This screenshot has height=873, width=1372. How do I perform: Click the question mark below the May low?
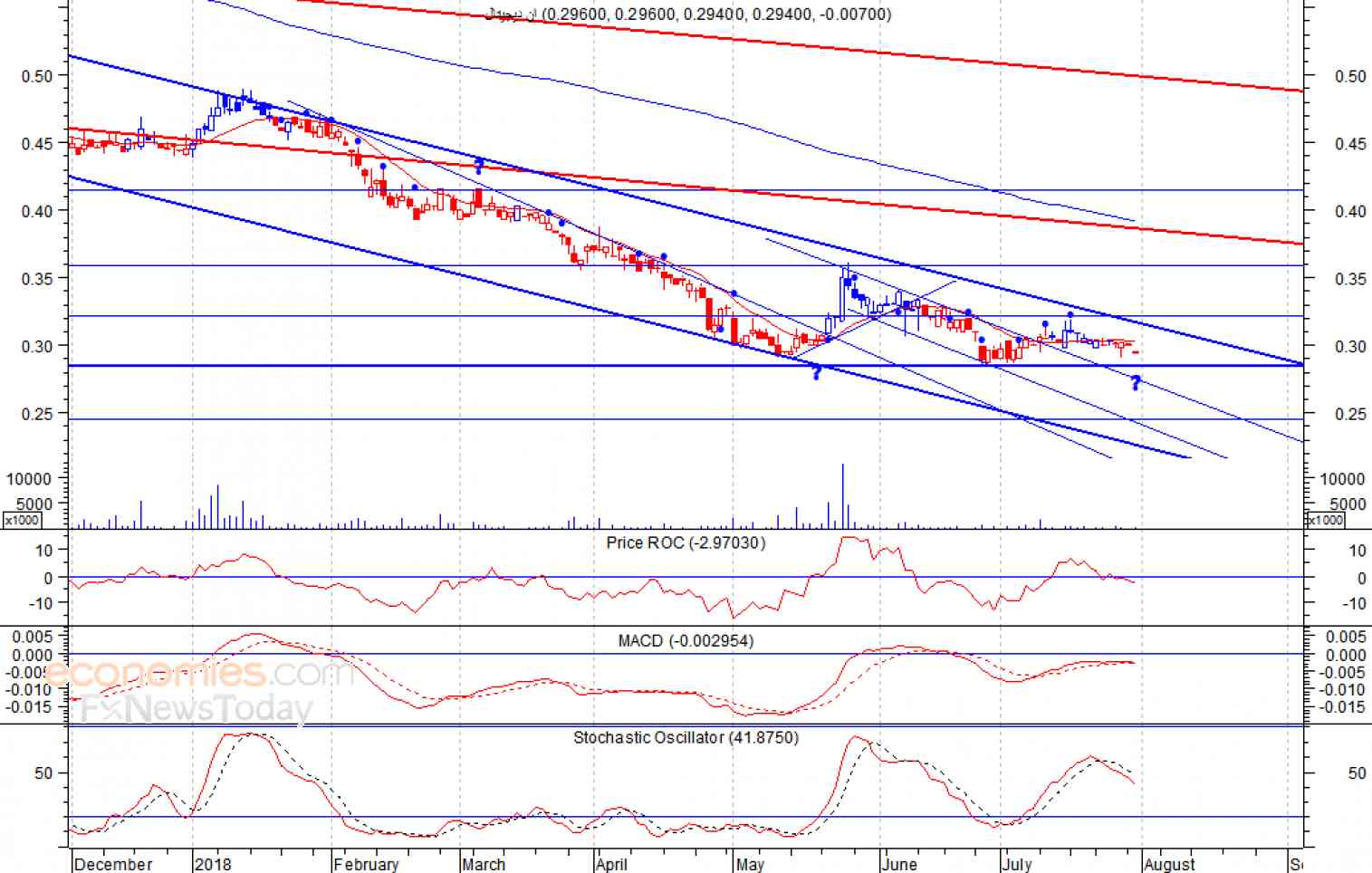(816, 371)
